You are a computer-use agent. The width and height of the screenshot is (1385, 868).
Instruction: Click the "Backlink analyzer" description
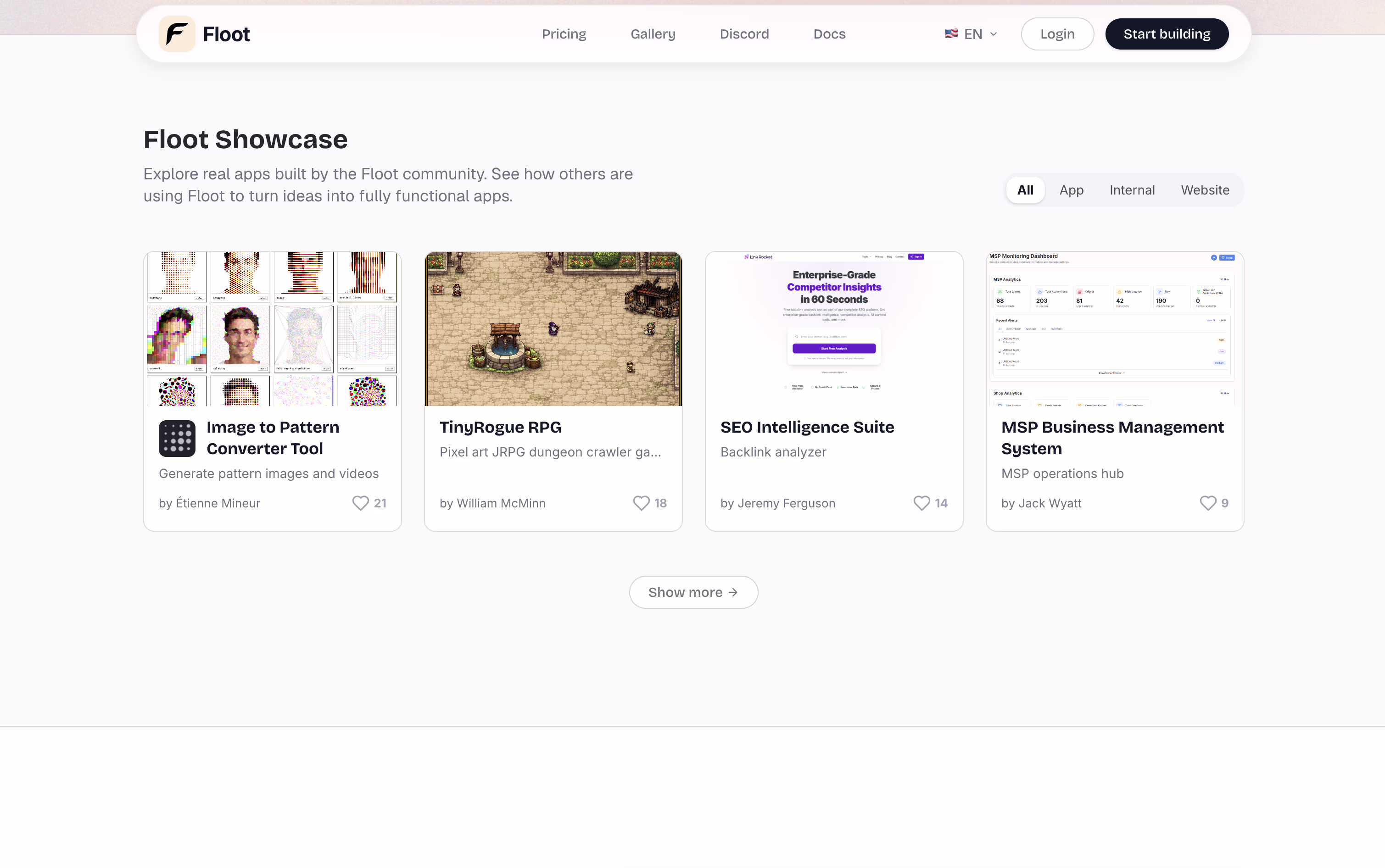773,452
